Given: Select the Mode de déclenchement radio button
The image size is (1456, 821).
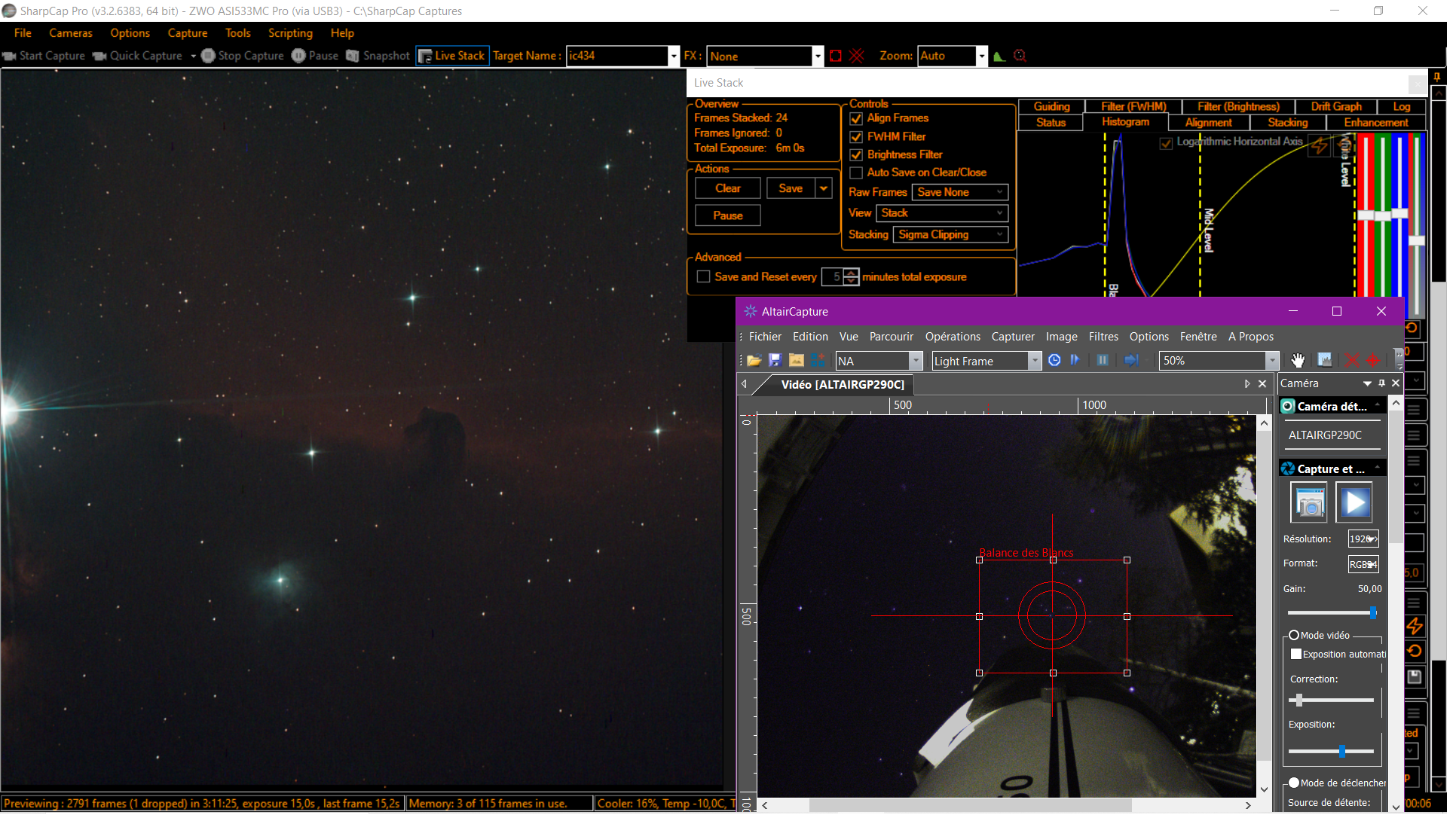Looking at the screenshot, I should pos(1294,783).
